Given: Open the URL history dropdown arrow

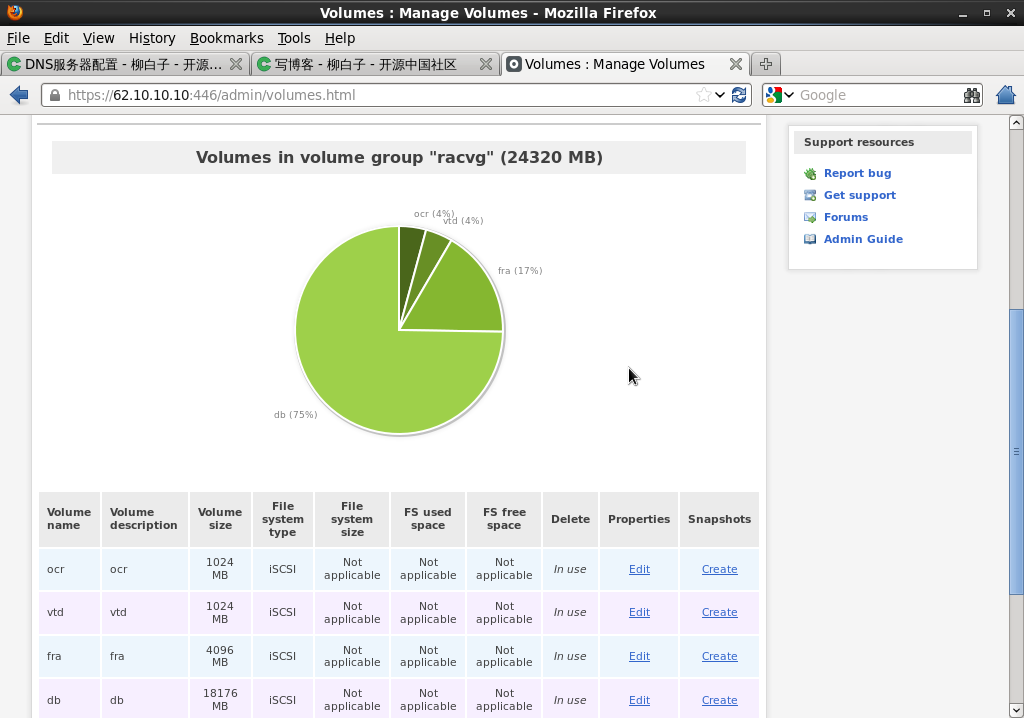Looking at the screenshot, I should 720,95.
